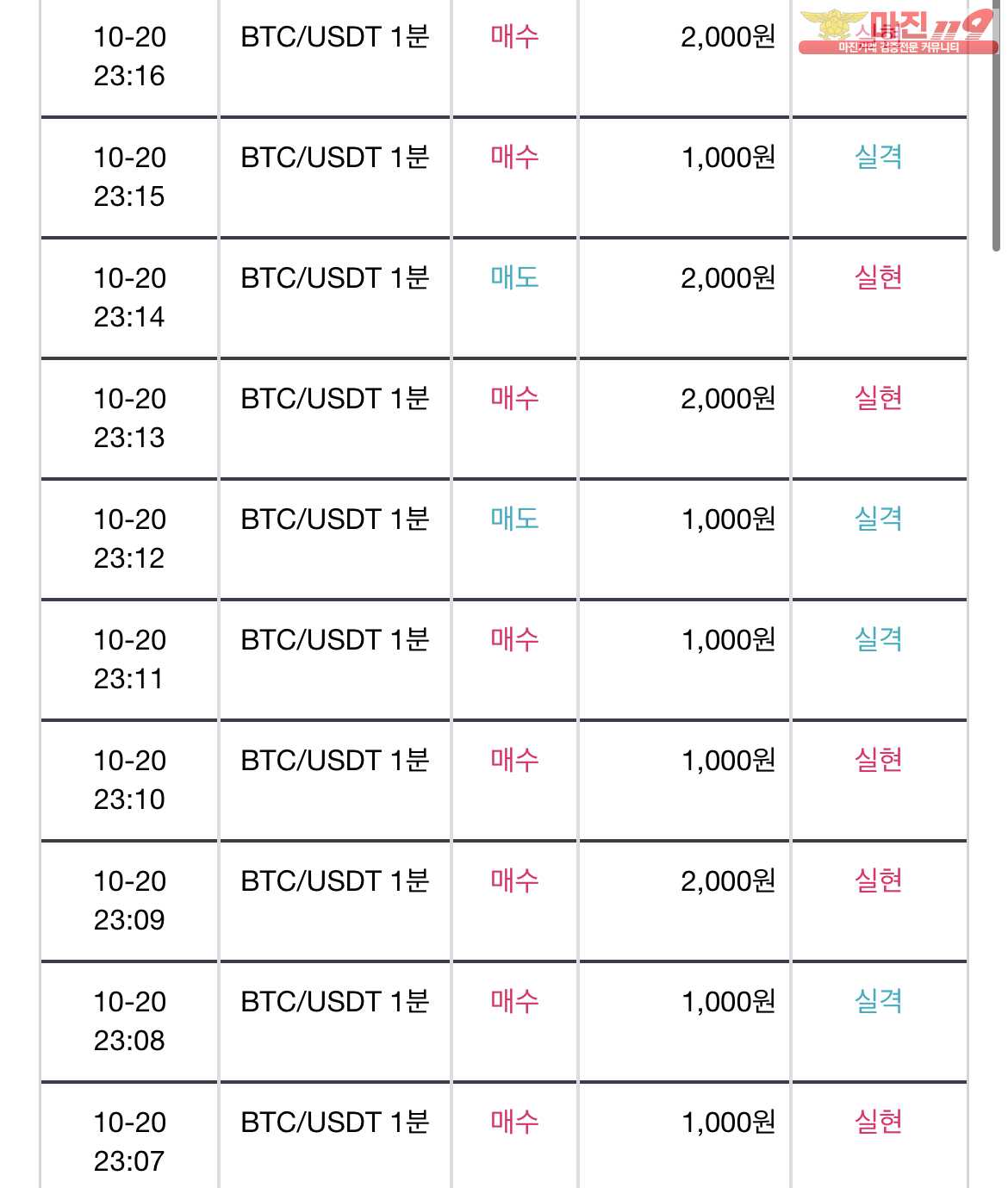Screen dimensions: 1008x1188
Task: Click 2,000원 amount in the 23:09 row
Action: (728, 880)
